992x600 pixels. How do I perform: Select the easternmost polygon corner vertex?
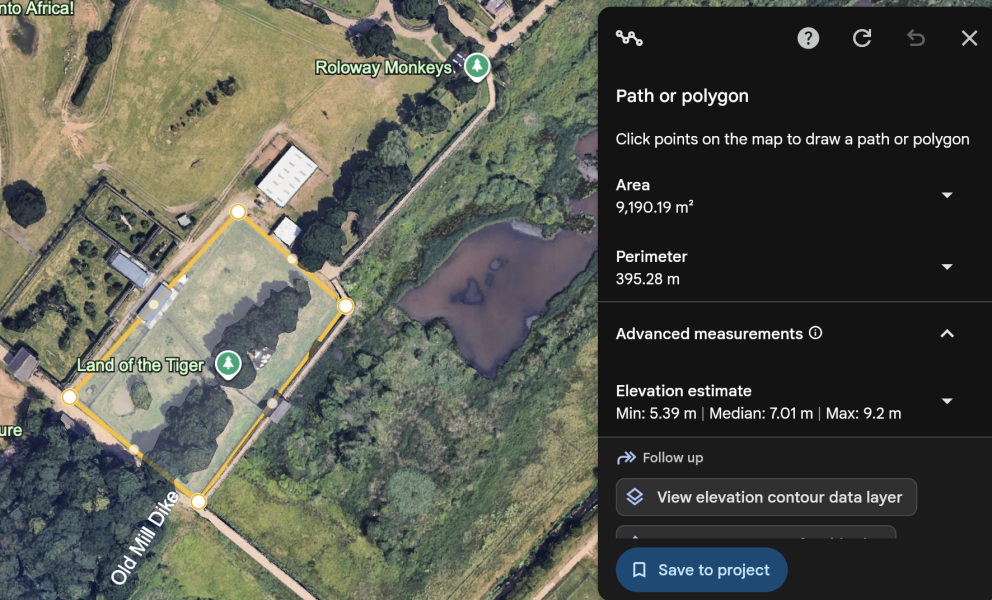(345, 306)
